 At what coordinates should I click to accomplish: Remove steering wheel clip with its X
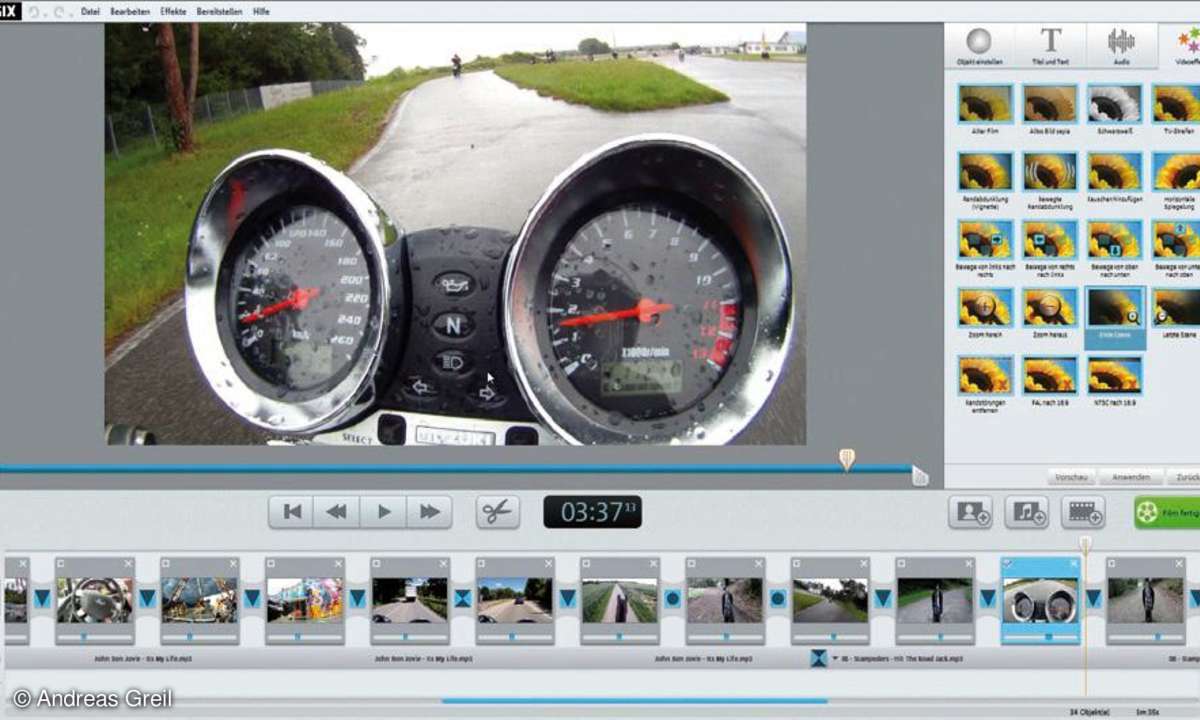tap(129, 564)
